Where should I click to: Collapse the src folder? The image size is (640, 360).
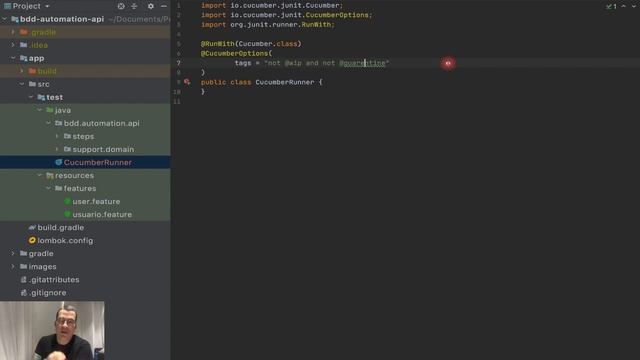point(22,84)
